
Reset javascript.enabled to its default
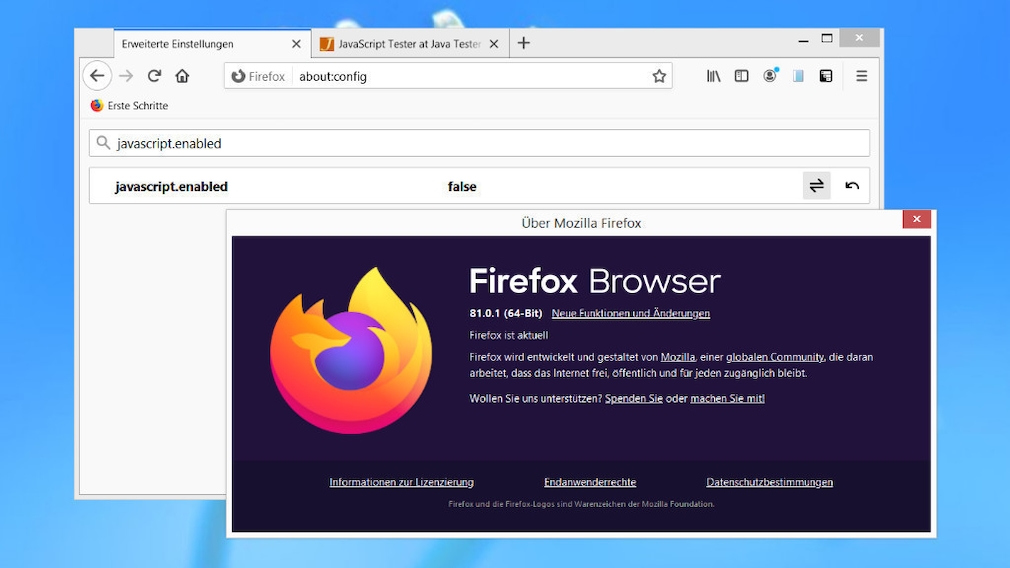(852, 186)
